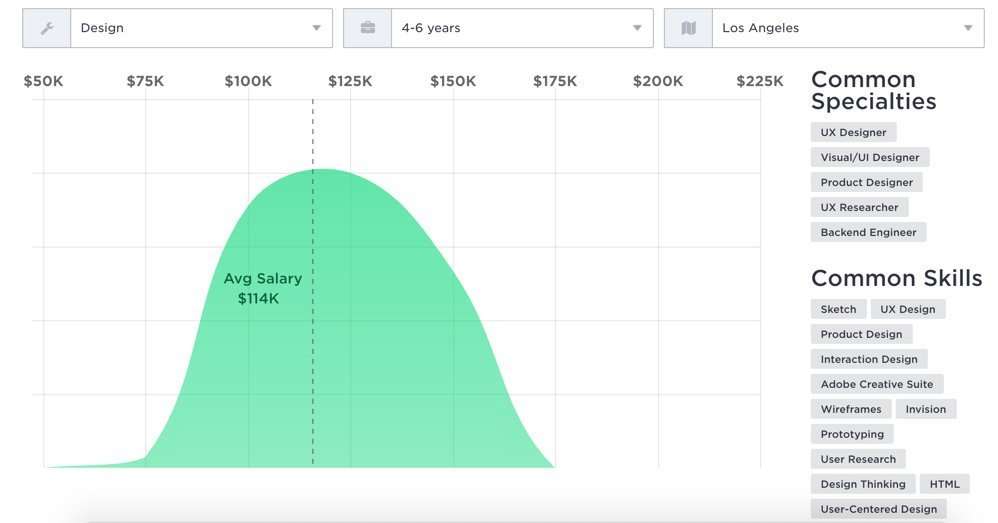Click the User-Centered Design skill tag
Image resolution: width=998 pixels, height=523 pixels.
[x=879, y=509]
